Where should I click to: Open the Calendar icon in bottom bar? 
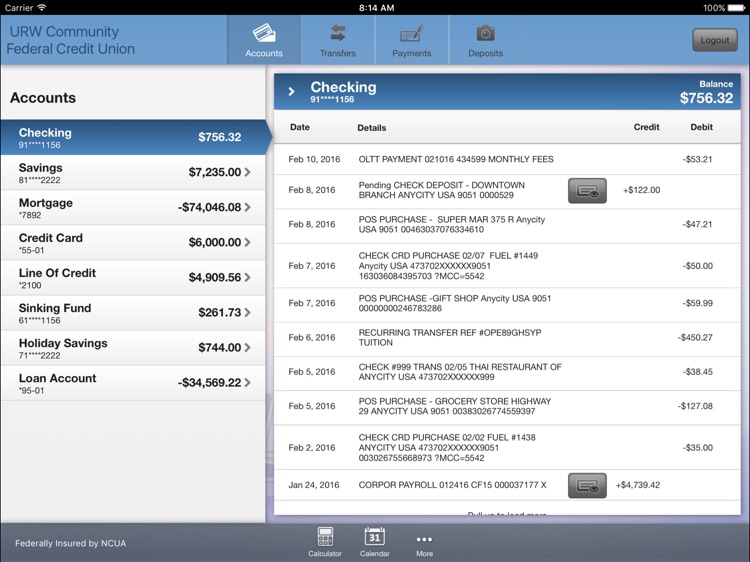click(375, 537)
